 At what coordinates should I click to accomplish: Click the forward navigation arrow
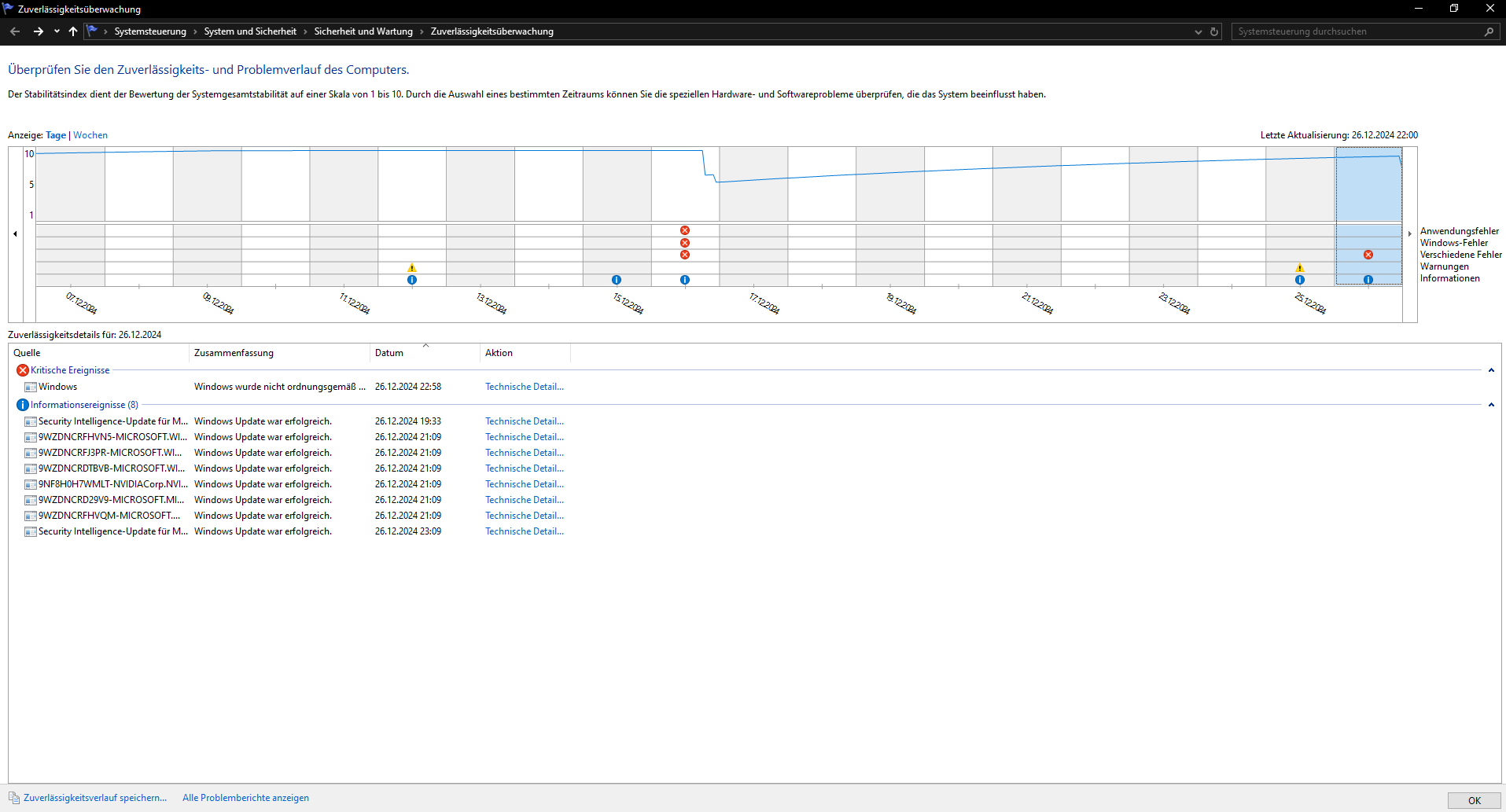(x=38, y=31)
